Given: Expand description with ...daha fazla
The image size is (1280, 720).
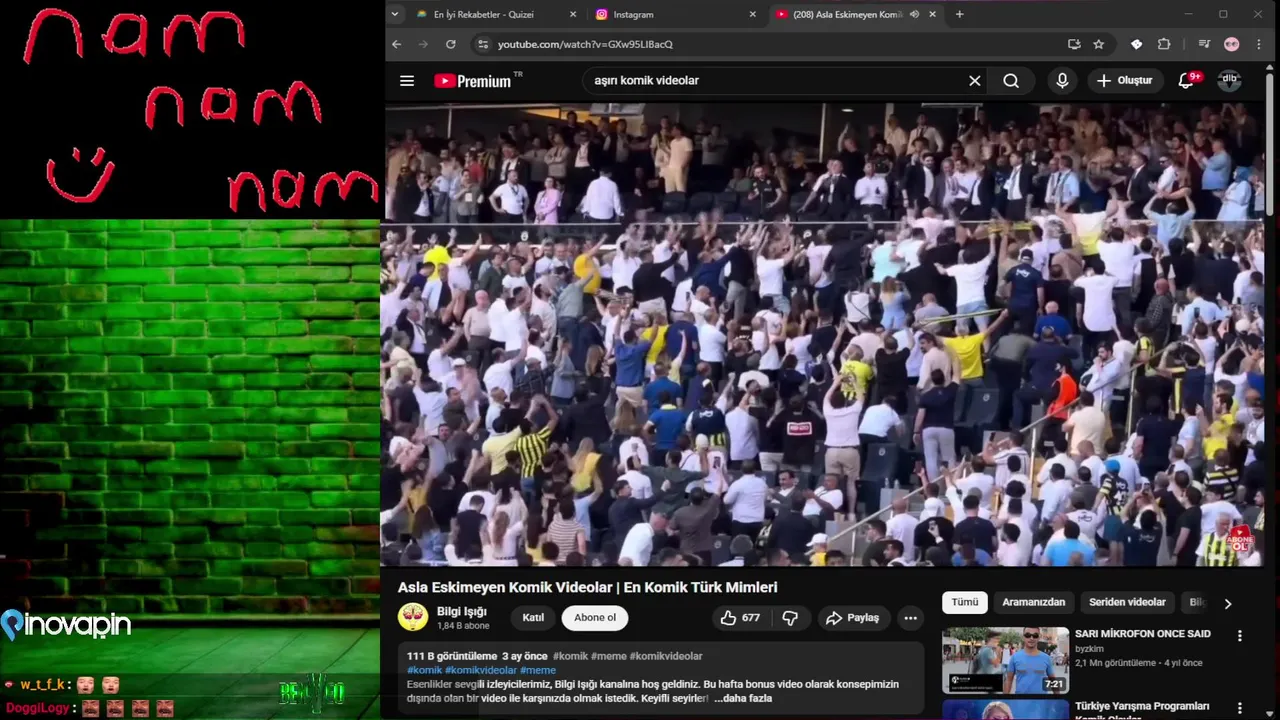Looking at the screenshot, I should point(743,698).
